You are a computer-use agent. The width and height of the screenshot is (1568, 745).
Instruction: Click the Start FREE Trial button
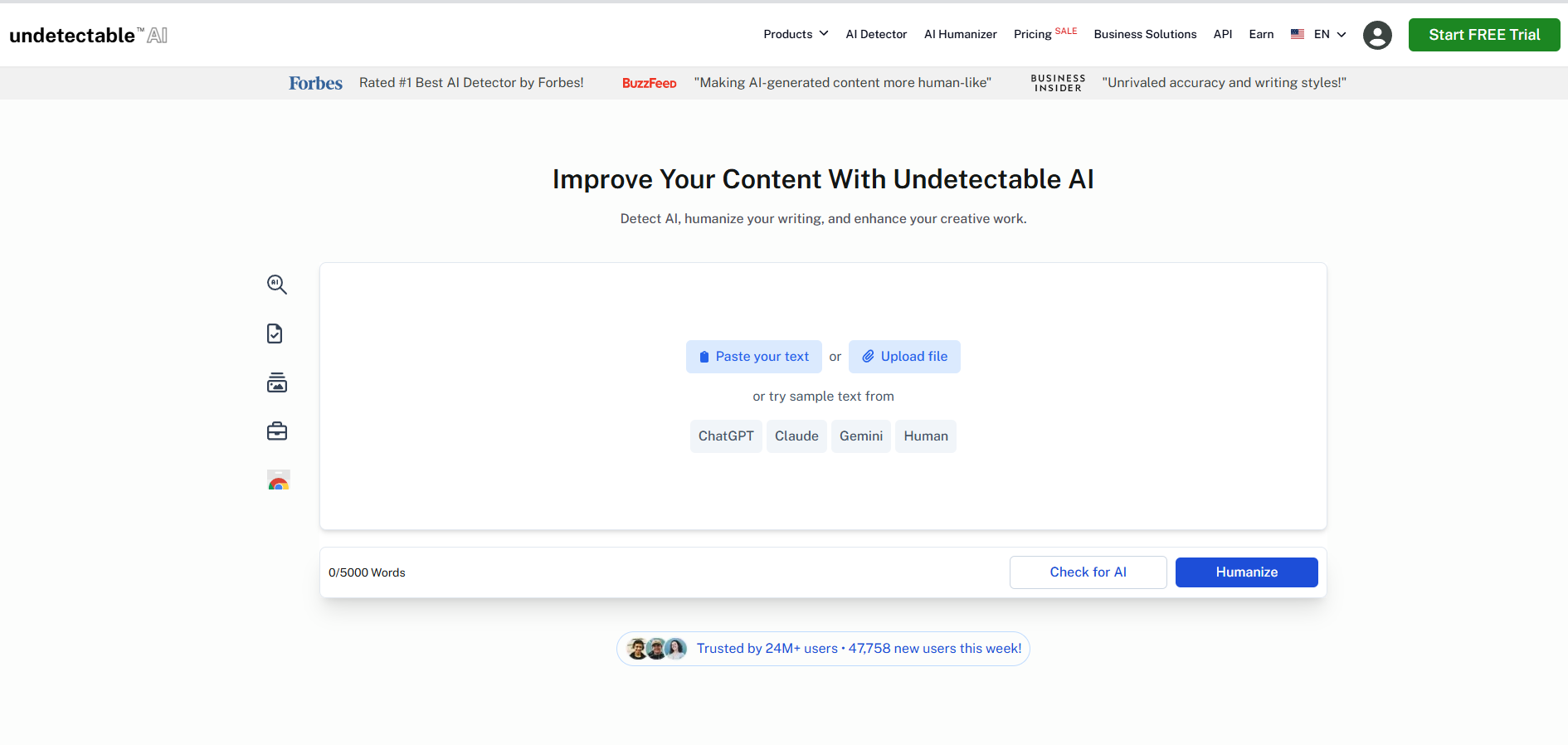tap(1484, 35)
